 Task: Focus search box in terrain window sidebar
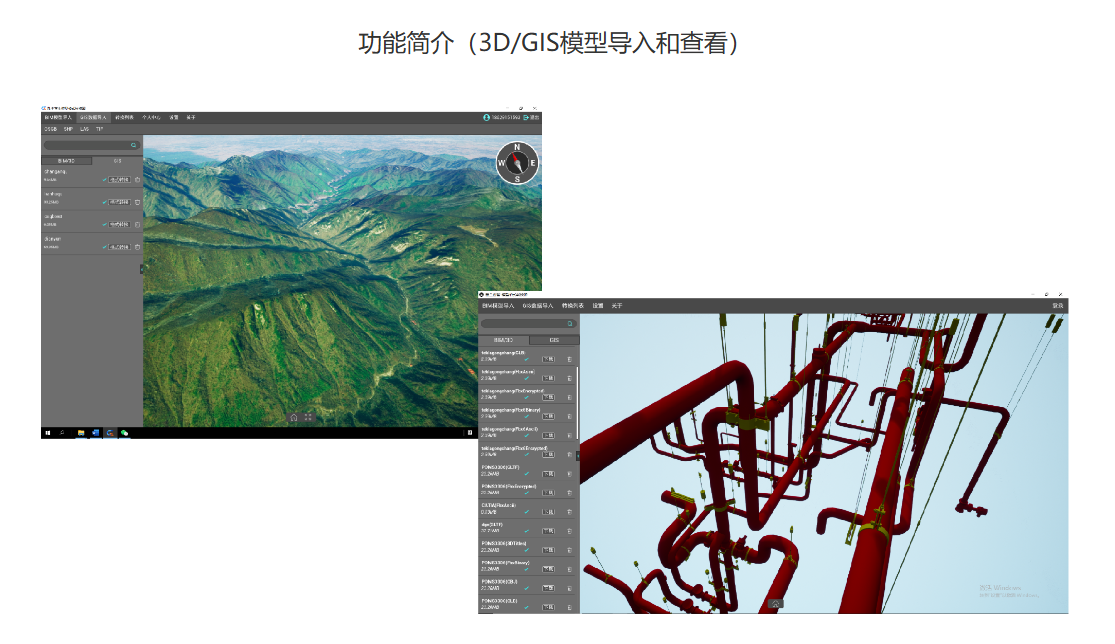(92, 145)
